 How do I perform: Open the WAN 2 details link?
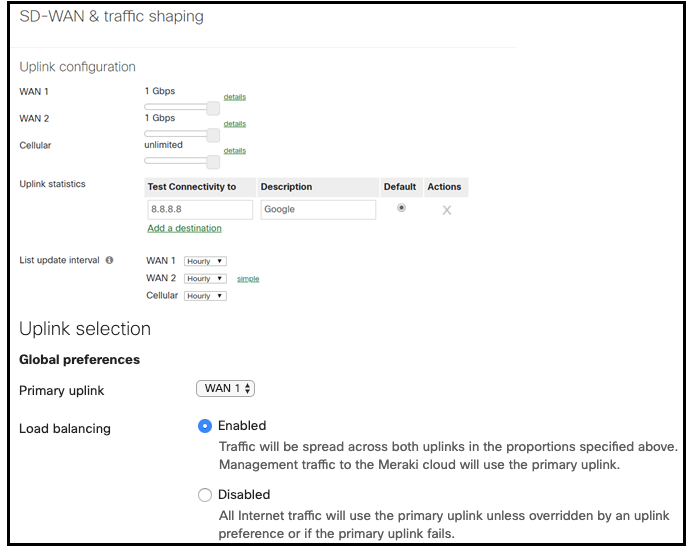235,124
